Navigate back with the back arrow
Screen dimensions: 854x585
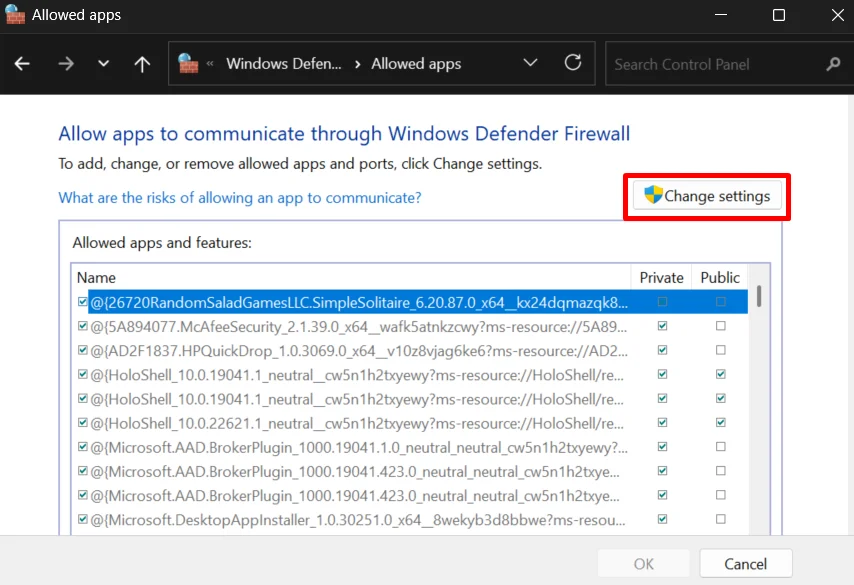[22, 63]
